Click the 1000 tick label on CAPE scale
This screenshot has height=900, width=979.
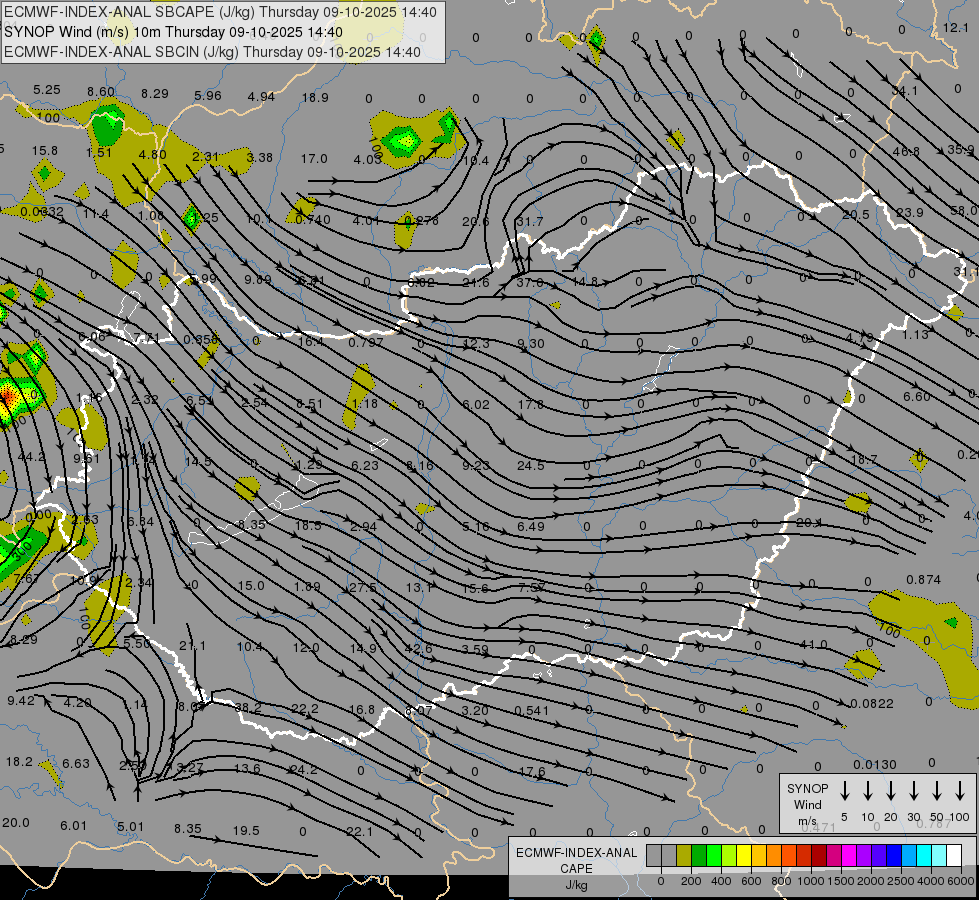(x=810, y=881)
